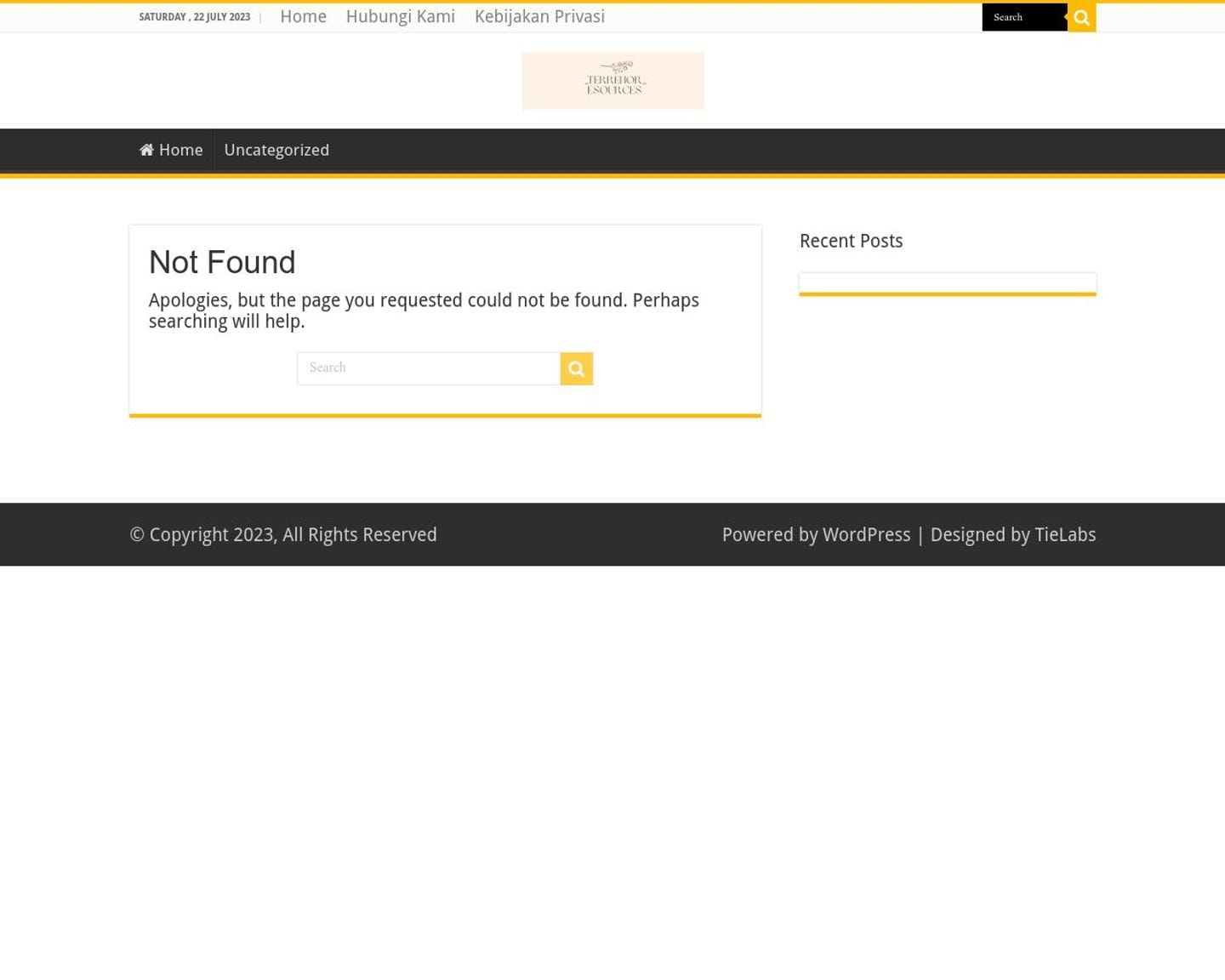
Task: Visit the TieLabs link in footer
Action: [x=1064, y=535]
